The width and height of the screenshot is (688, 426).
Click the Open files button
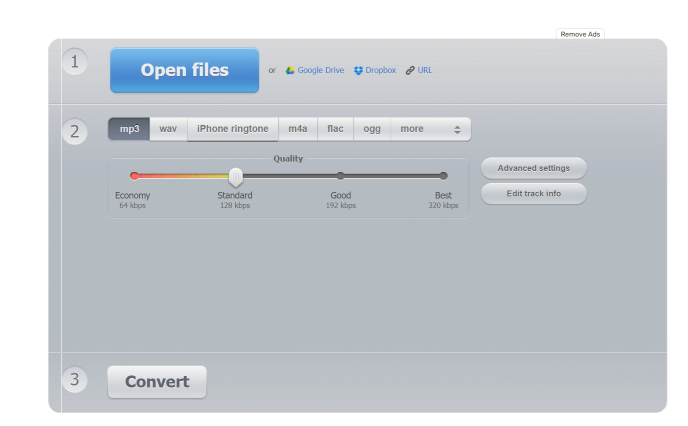184,70
